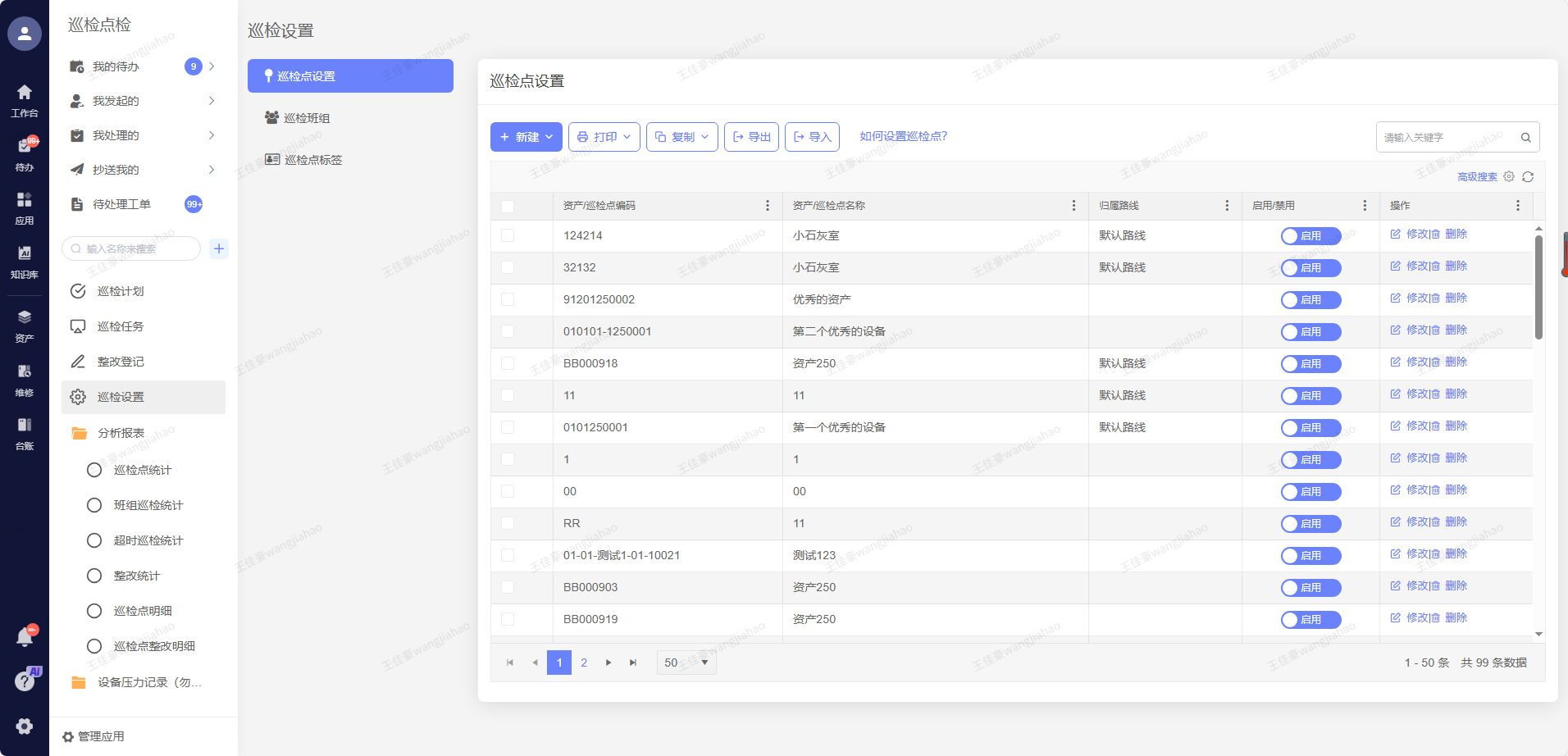The width and height of the screenshot is (1568, 756).
Task: Check the box for row BB000918
Action: pyautogui.click(x=508, y=363)
